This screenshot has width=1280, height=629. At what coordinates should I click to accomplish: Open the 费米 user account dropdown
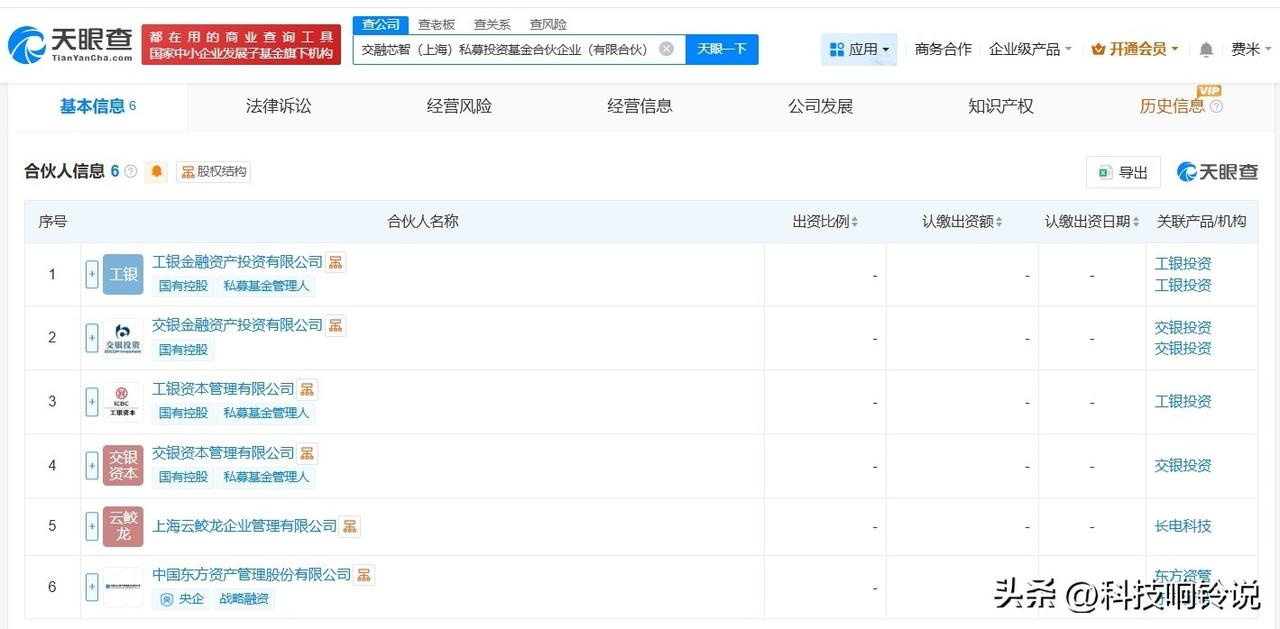click(x=1251, y=49)
